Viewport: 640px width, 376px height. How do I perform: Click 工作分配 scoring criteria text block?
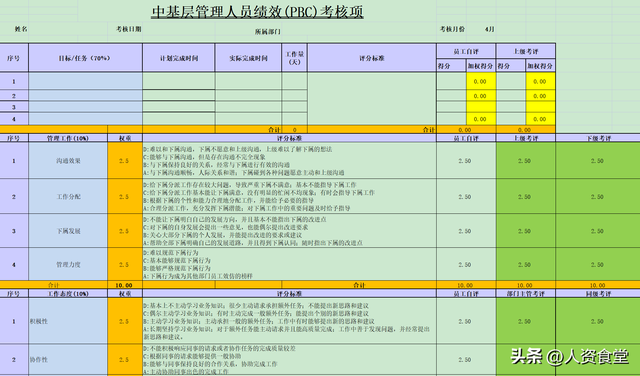point(289,196)
